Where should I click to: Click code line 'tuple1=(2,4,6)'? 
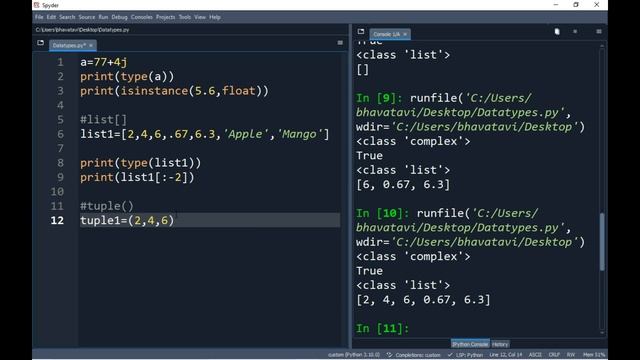(127, 220)
